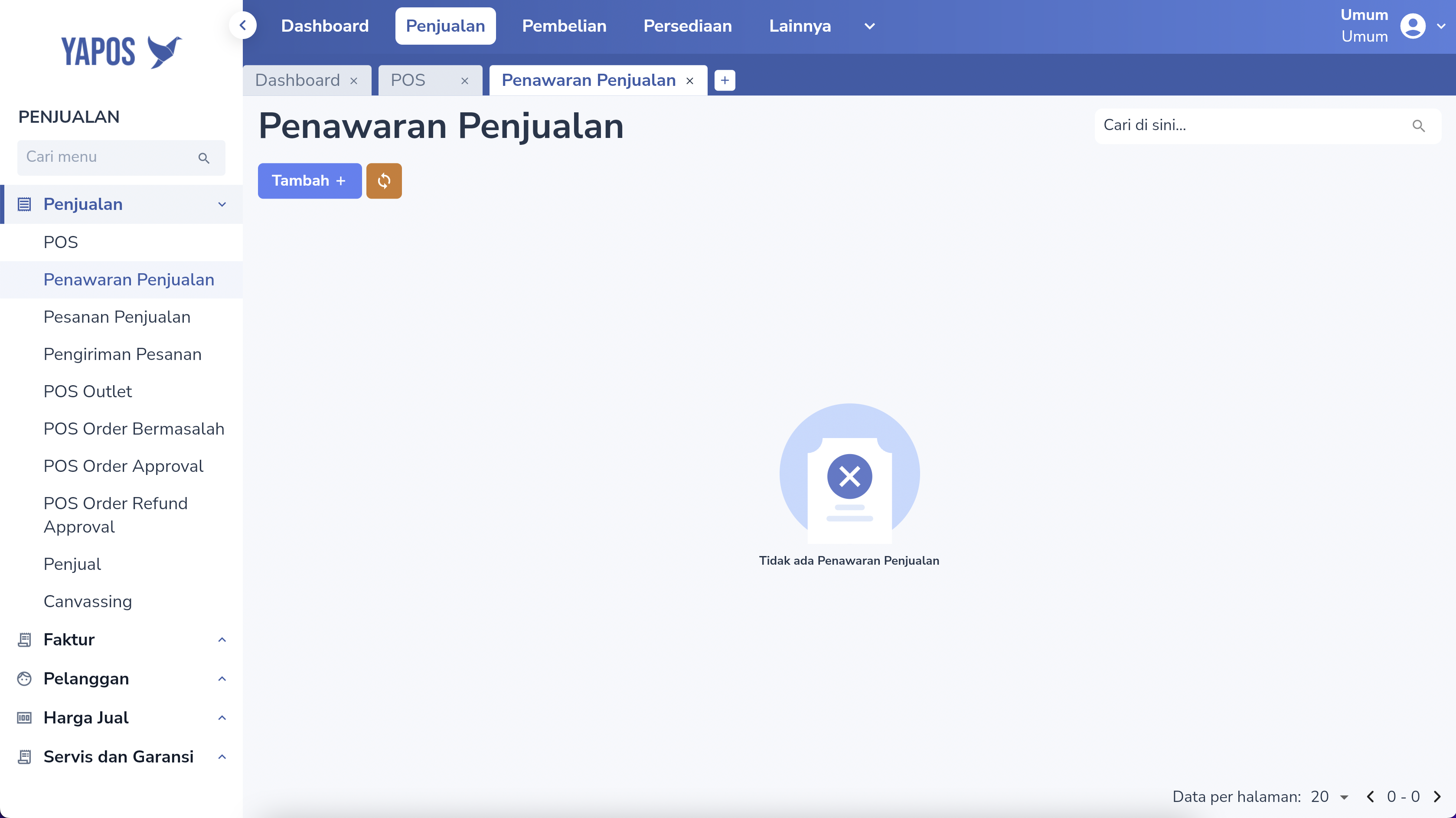Click the refresh icon button
1456x818 pixels.
pyautogui.click(x=384, y=181)
